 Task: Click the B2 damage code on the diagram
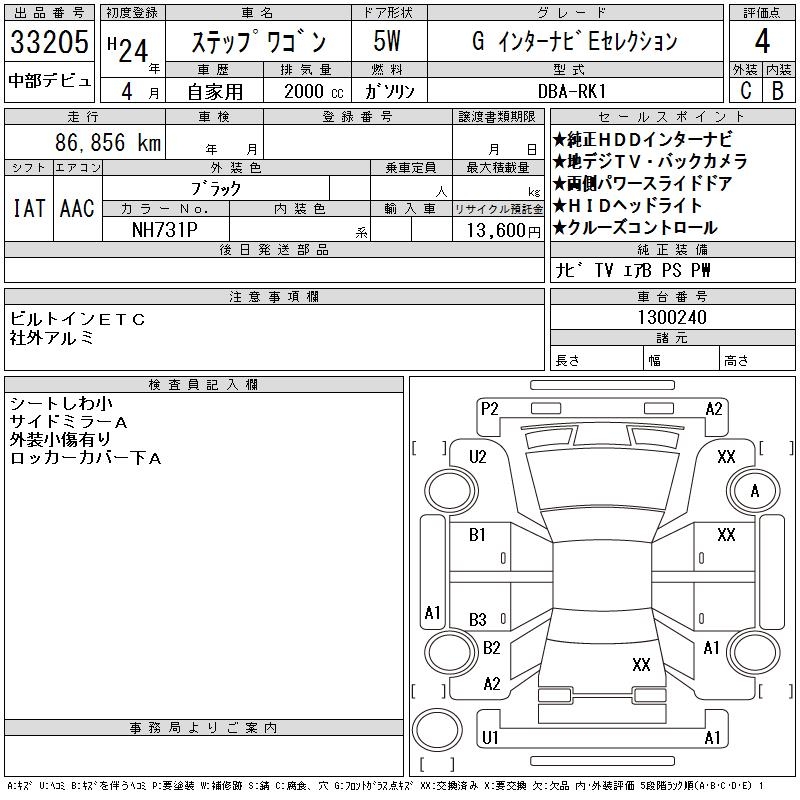[x=491, y=648]
